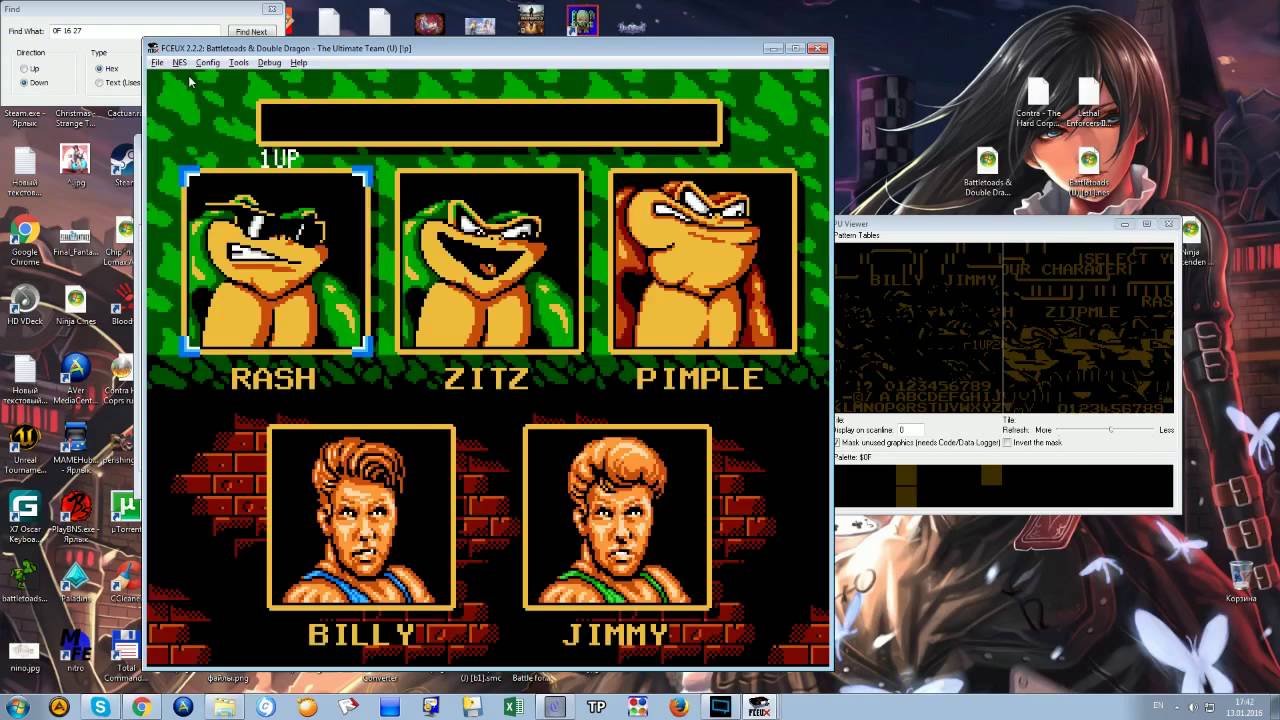This screenshot has width=1280, height=720.
Task: Open the Help menu in FCEUX
Action: tap(298, 62)
